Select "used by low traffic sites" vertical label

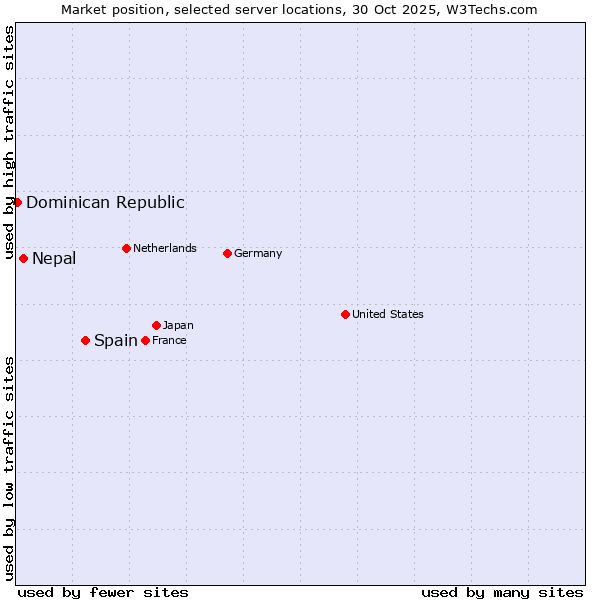coord(9,467)
